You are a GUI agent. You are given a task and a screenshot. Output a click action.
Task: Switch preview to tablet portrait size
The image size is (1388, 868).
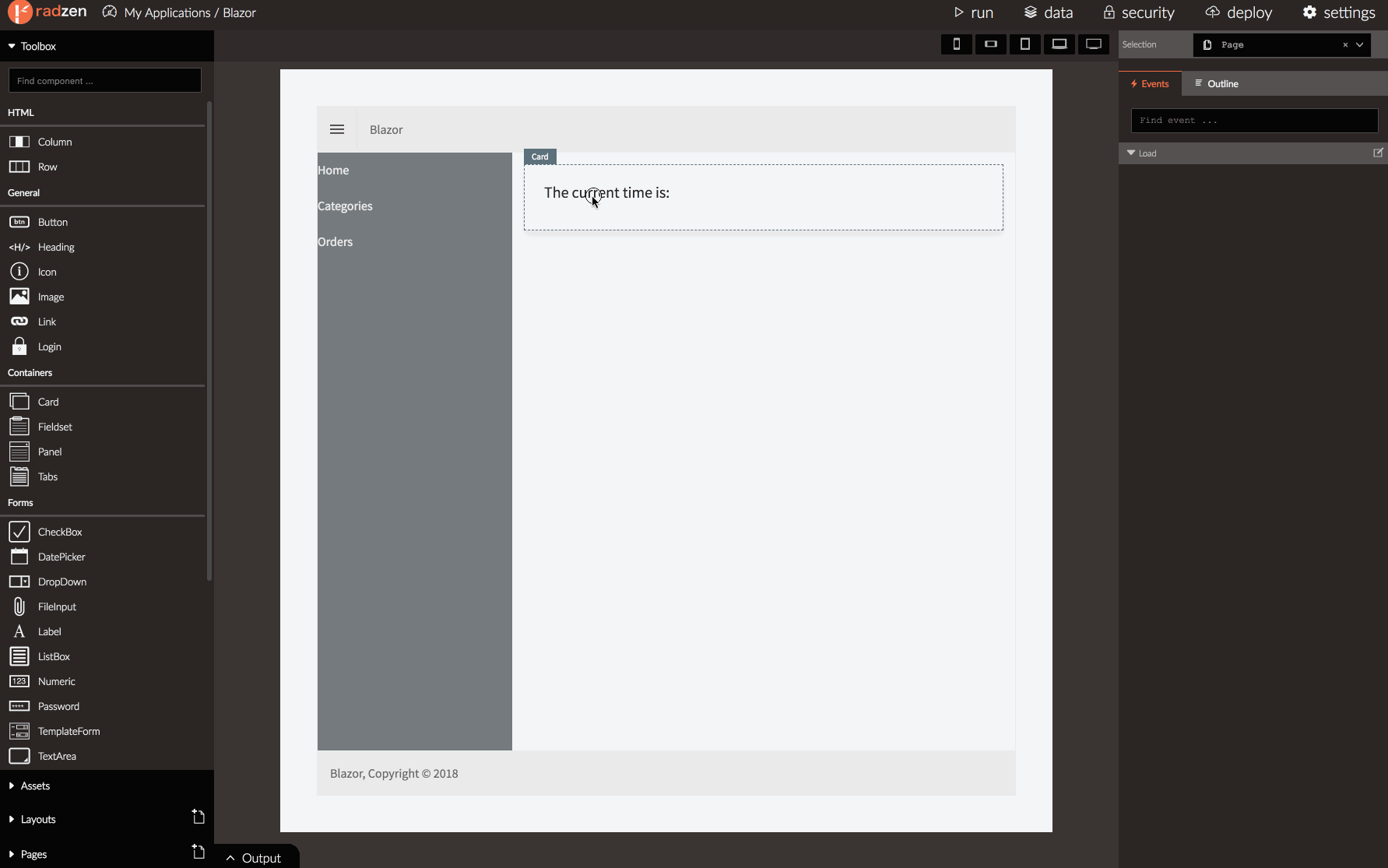pyautogui.click(x=1025, y=44)
